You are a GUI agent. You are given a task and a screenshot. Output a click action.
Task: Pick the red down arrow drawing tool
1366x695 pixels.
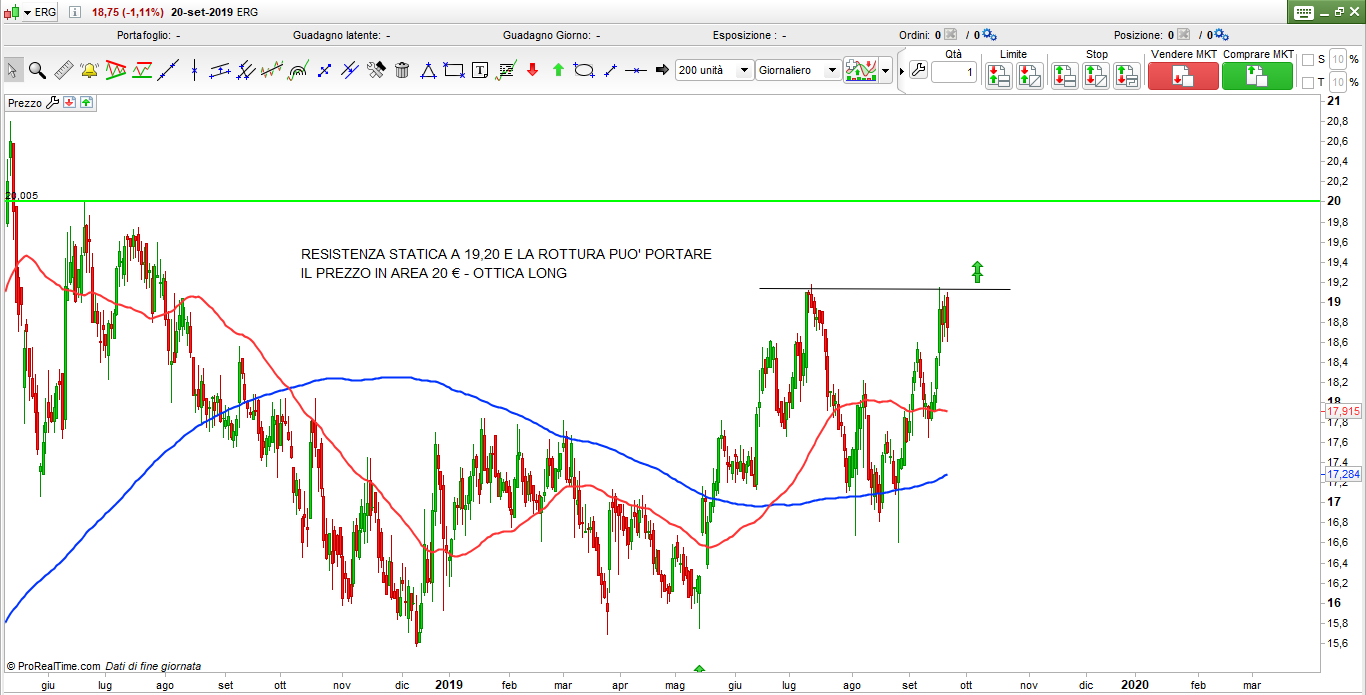[x=532, y=70]
